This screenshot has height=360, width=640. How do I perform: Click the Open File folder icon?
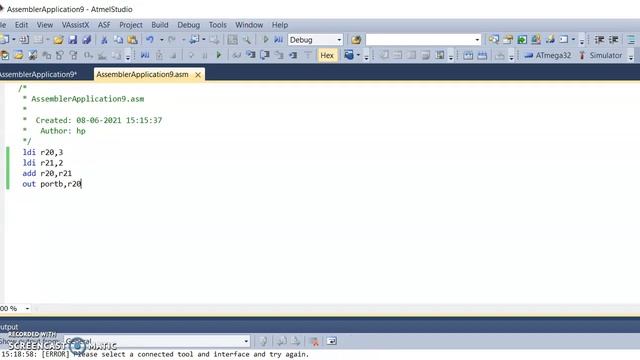point(58,40)
